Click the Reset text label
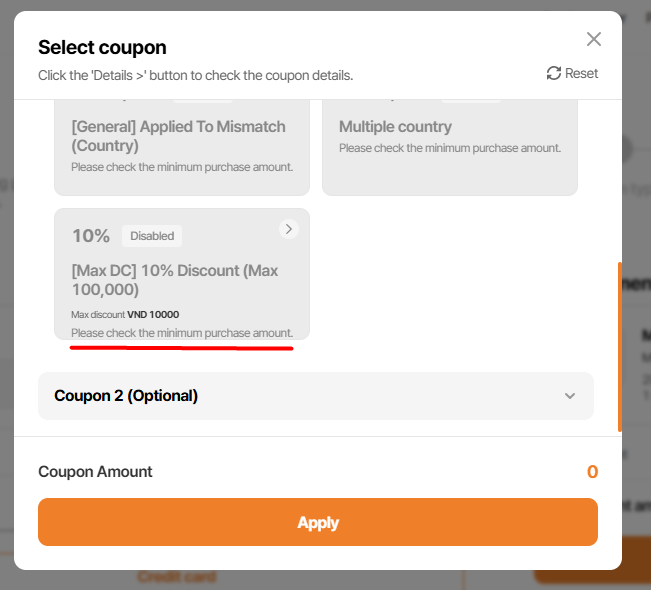Viewport: 651px width, 590px height. tap(582, 73)
